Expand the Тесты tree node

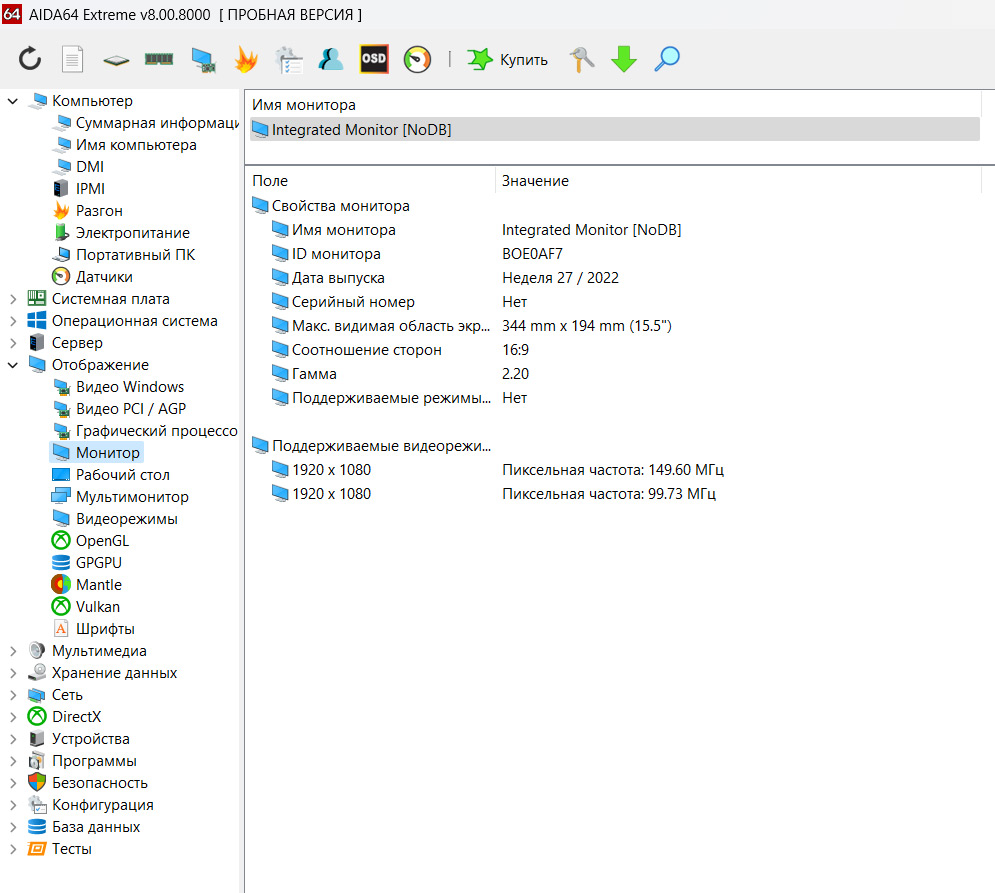13,849
